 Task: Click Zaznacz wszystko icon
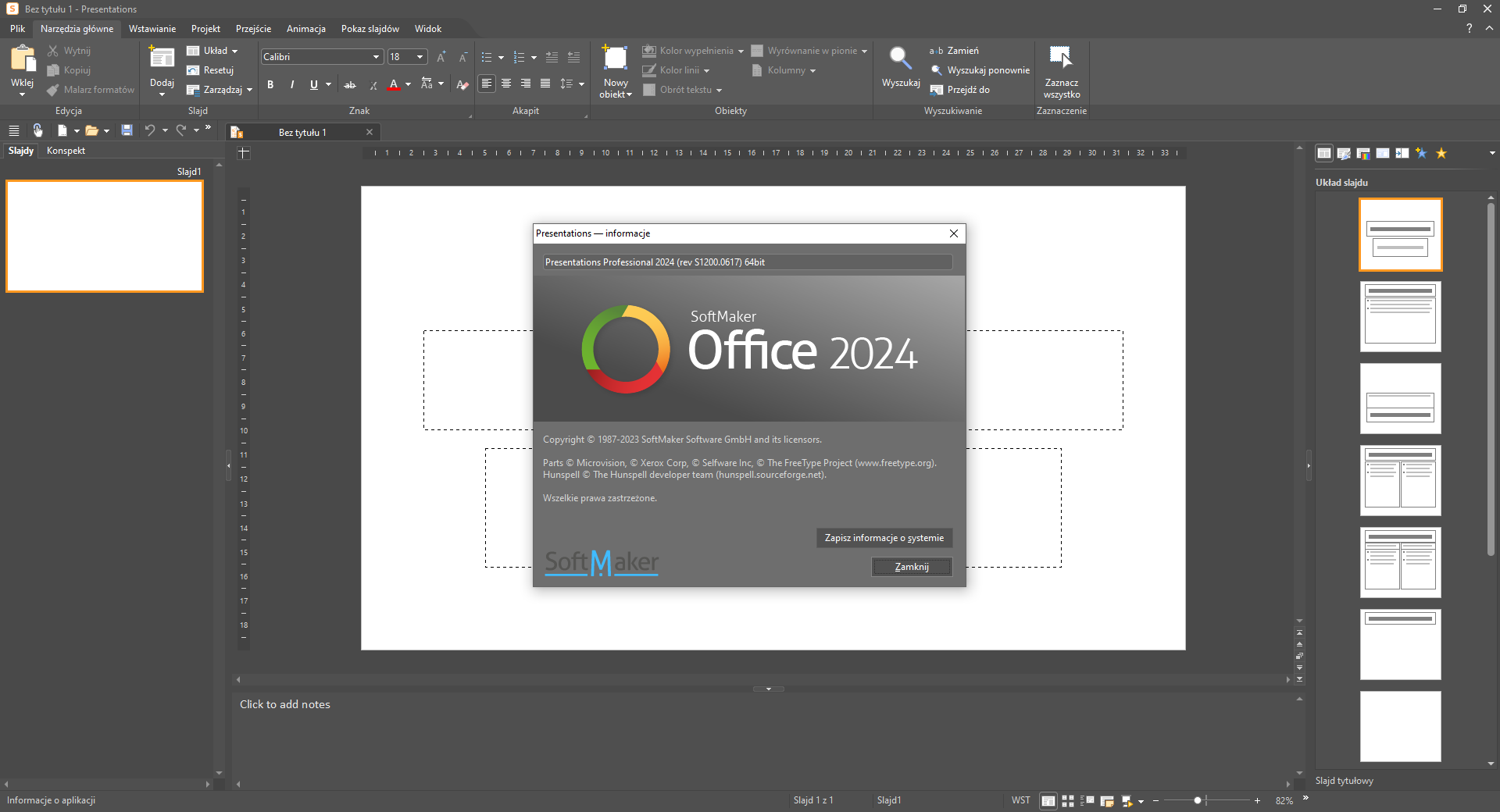[x=1061, y=57]
